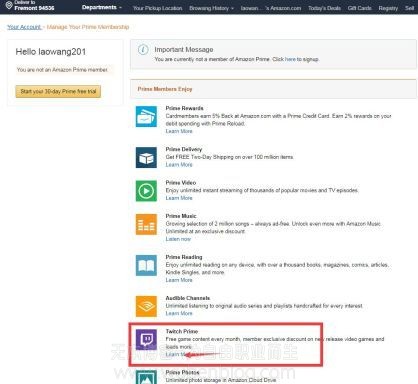Open the Registry page

tap(388, 8)
